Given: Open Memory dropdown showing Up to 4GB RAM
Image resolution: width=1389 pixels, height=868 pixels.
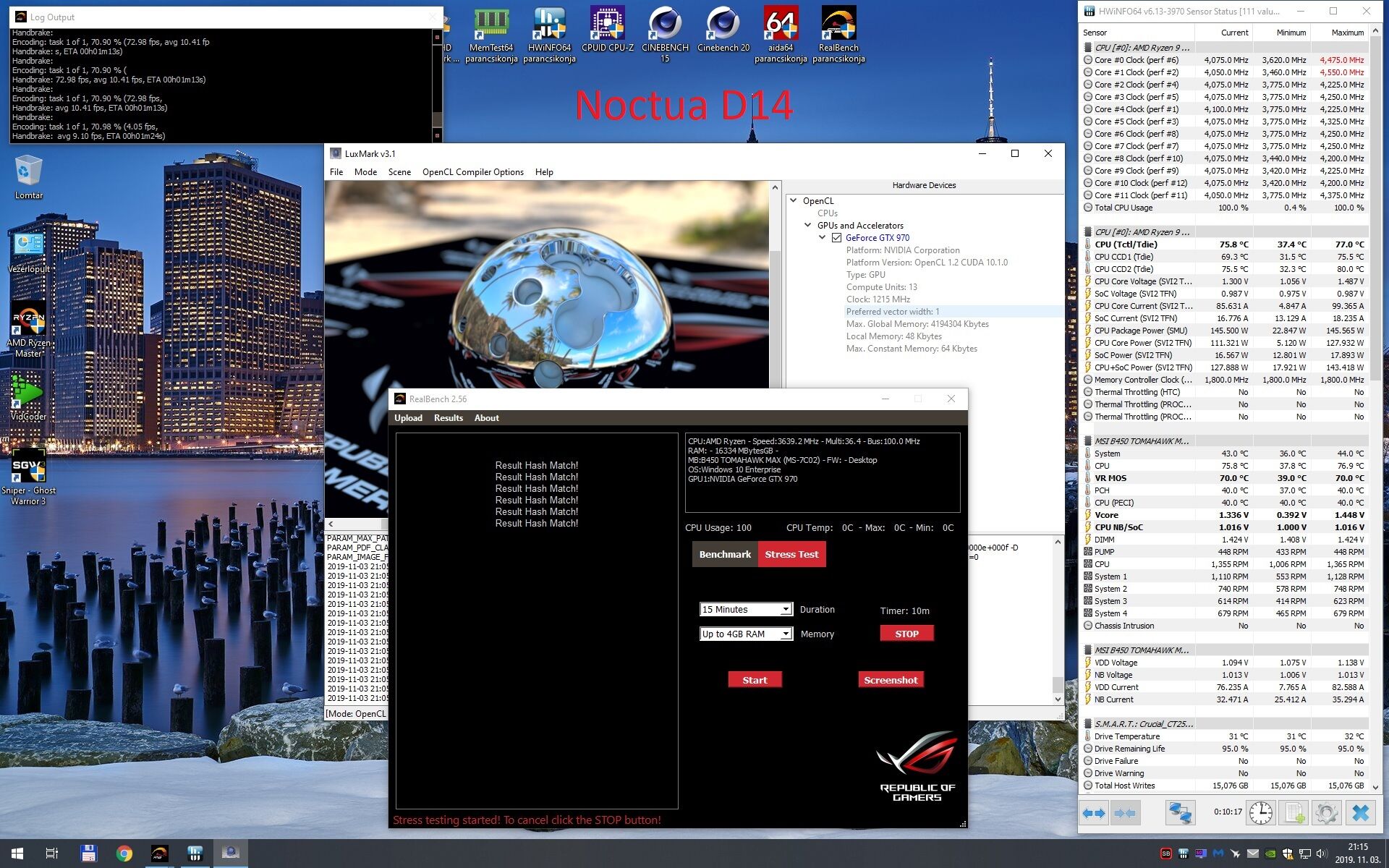Looking at the screenshot, I should point(746,634).
